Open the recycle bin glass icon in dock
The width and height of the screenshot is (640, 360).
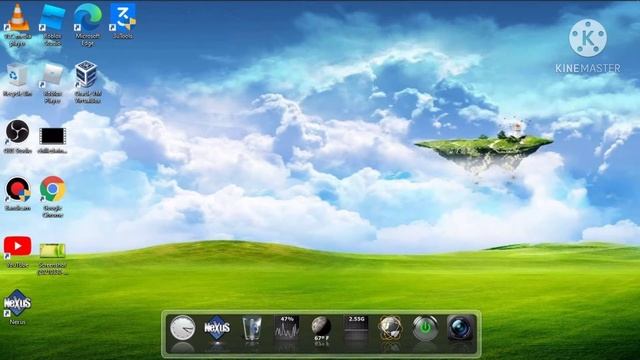[x=252, y=328]
